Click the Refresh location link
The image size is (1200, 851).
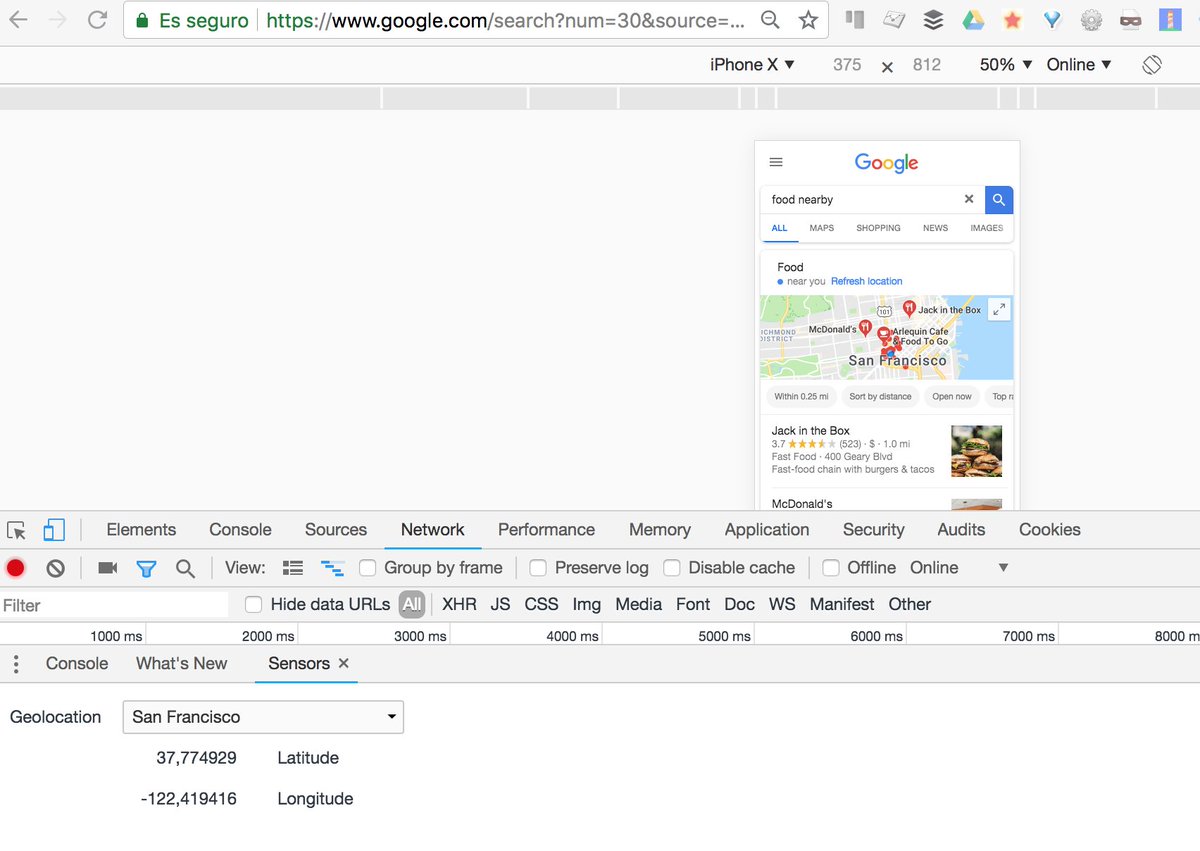866,281
